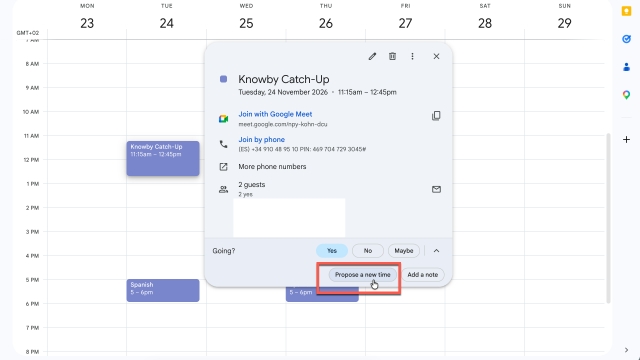This screenshot has width=640, height=360.
Task: Click the meet.google.com meeting URL text
Action: click(283, 124)
